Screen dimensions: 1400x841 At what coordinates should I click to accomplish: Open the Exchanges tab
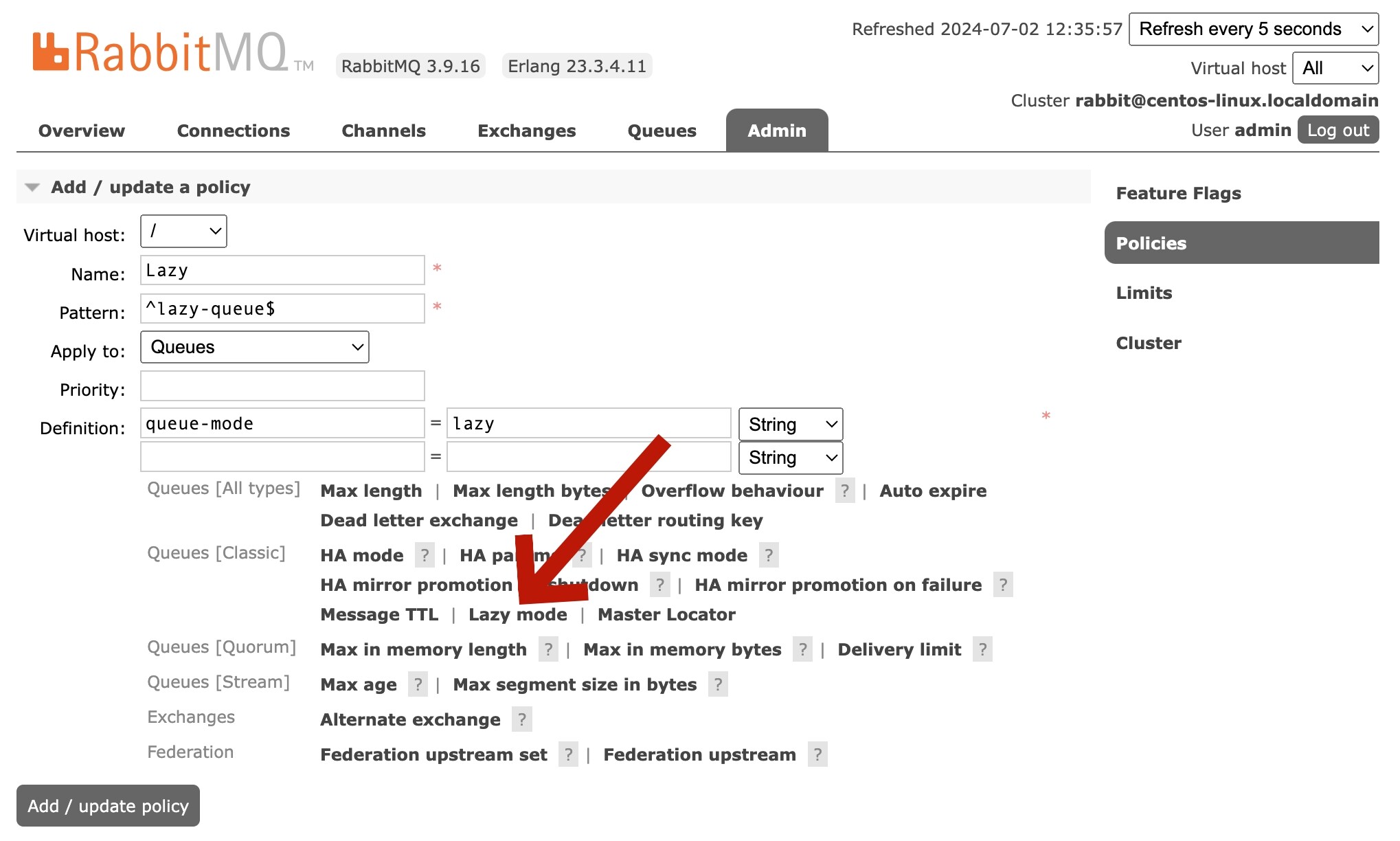pos(526,131)
